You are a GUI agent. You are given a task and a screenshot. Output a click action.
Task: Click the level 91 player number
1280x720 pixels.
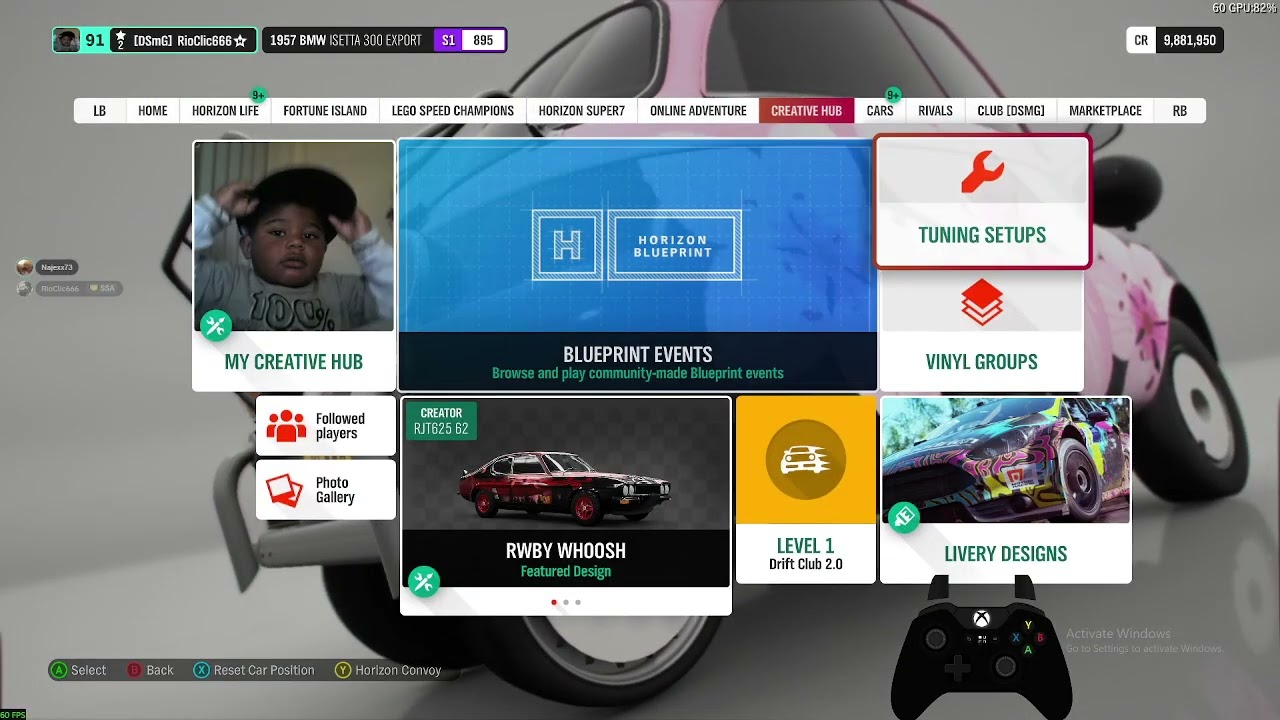[x=95, y=40]
